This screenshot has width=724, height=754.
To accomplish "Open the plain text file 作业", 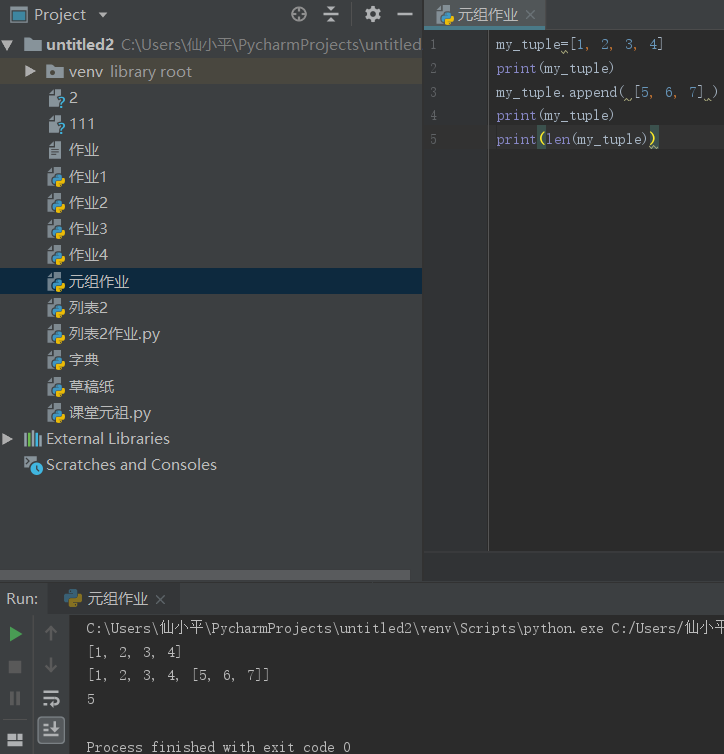I will point(84,150).
